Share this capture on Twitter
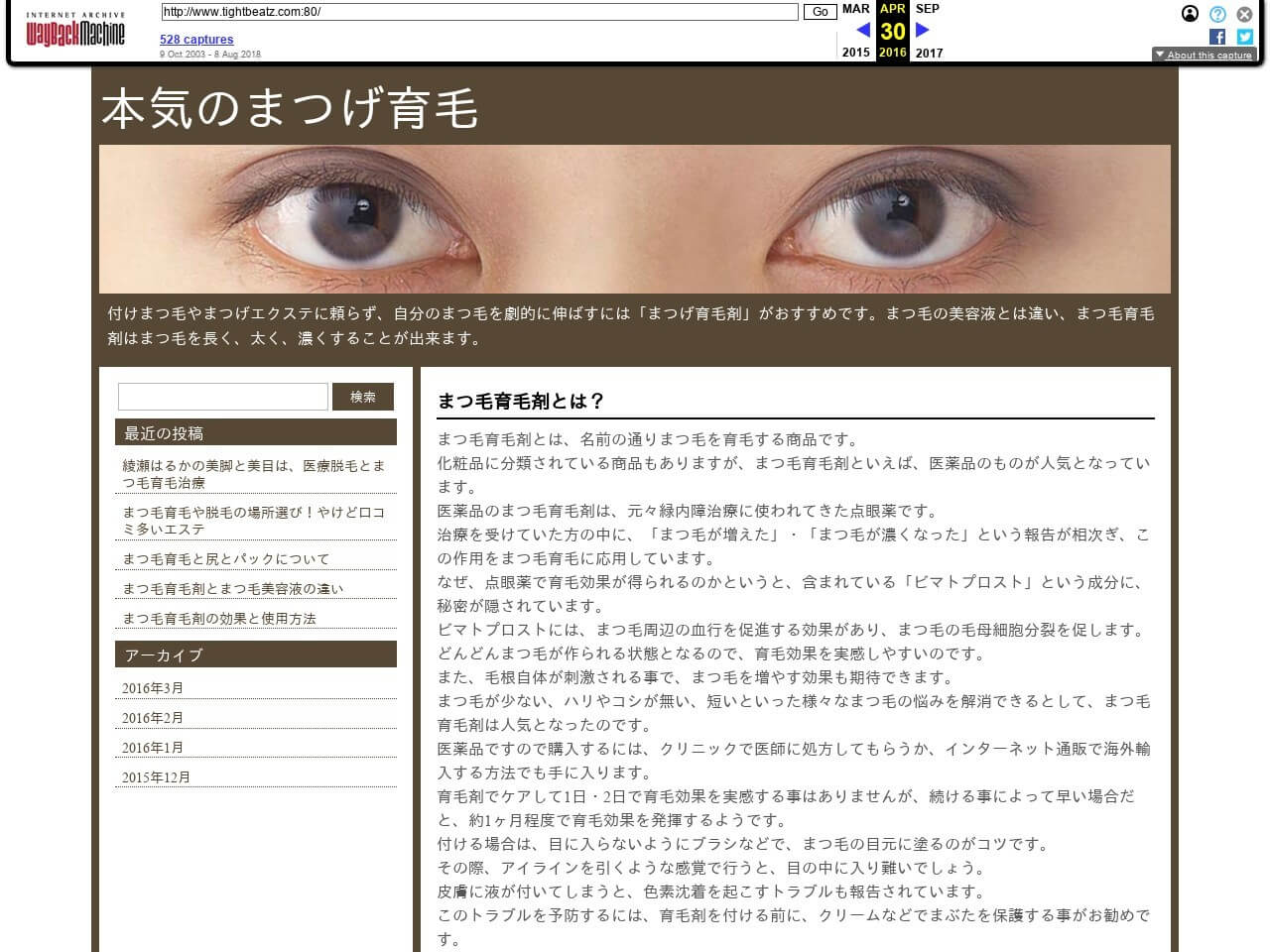This screenshot has height=952, width=1270. (x=1244, y=37)
